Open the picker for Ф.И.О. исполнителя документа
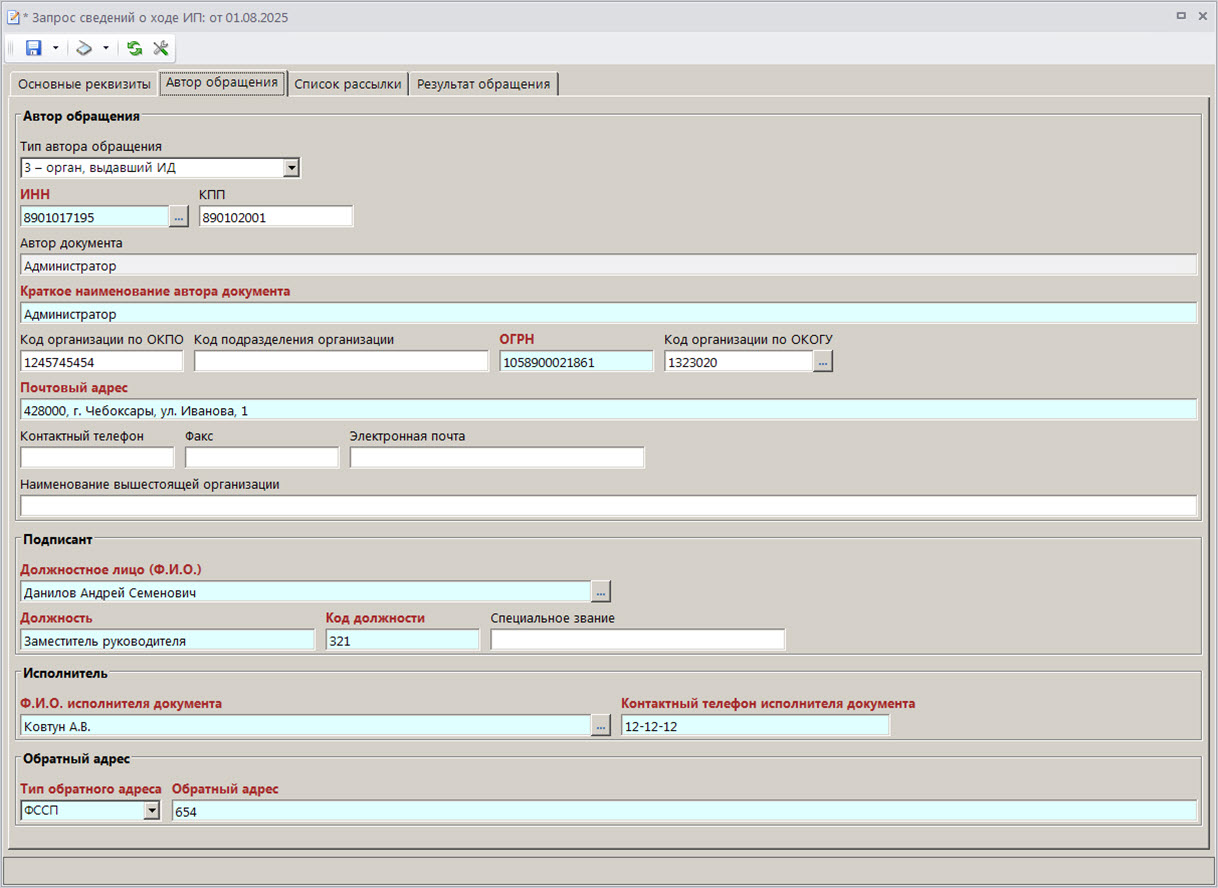This screenshot has width=1218, height=888. pos(600,727)
